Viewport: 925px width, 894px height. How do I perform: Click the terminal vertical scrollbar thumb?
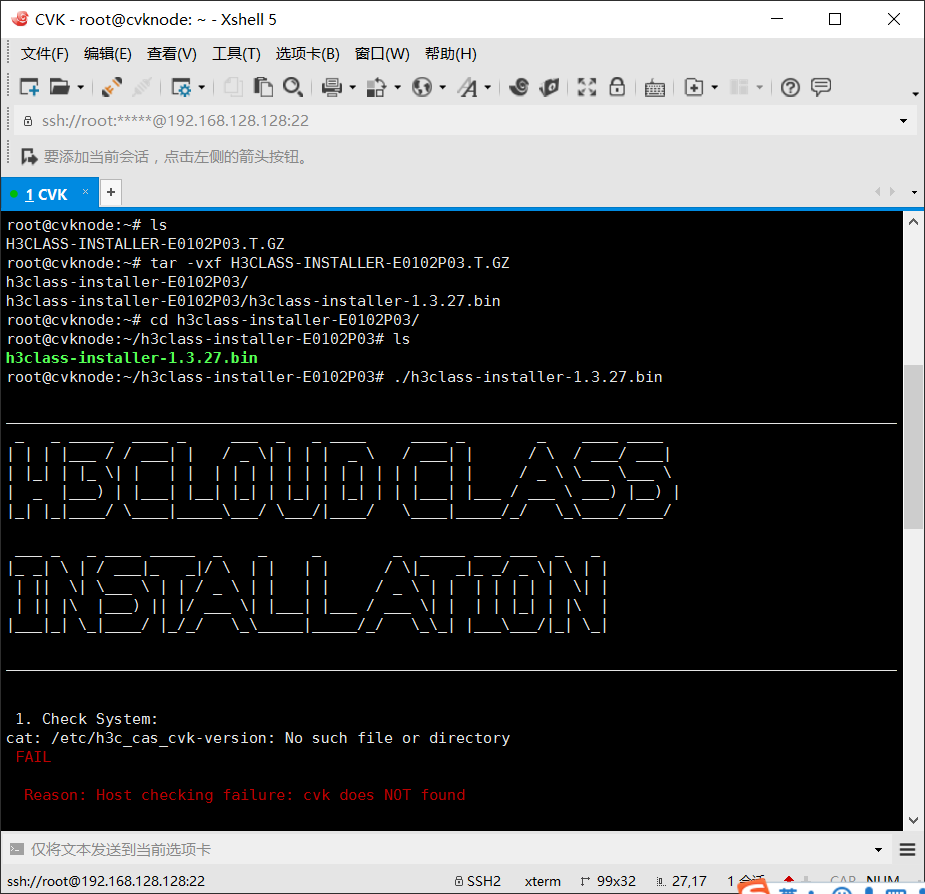[913, 447]
